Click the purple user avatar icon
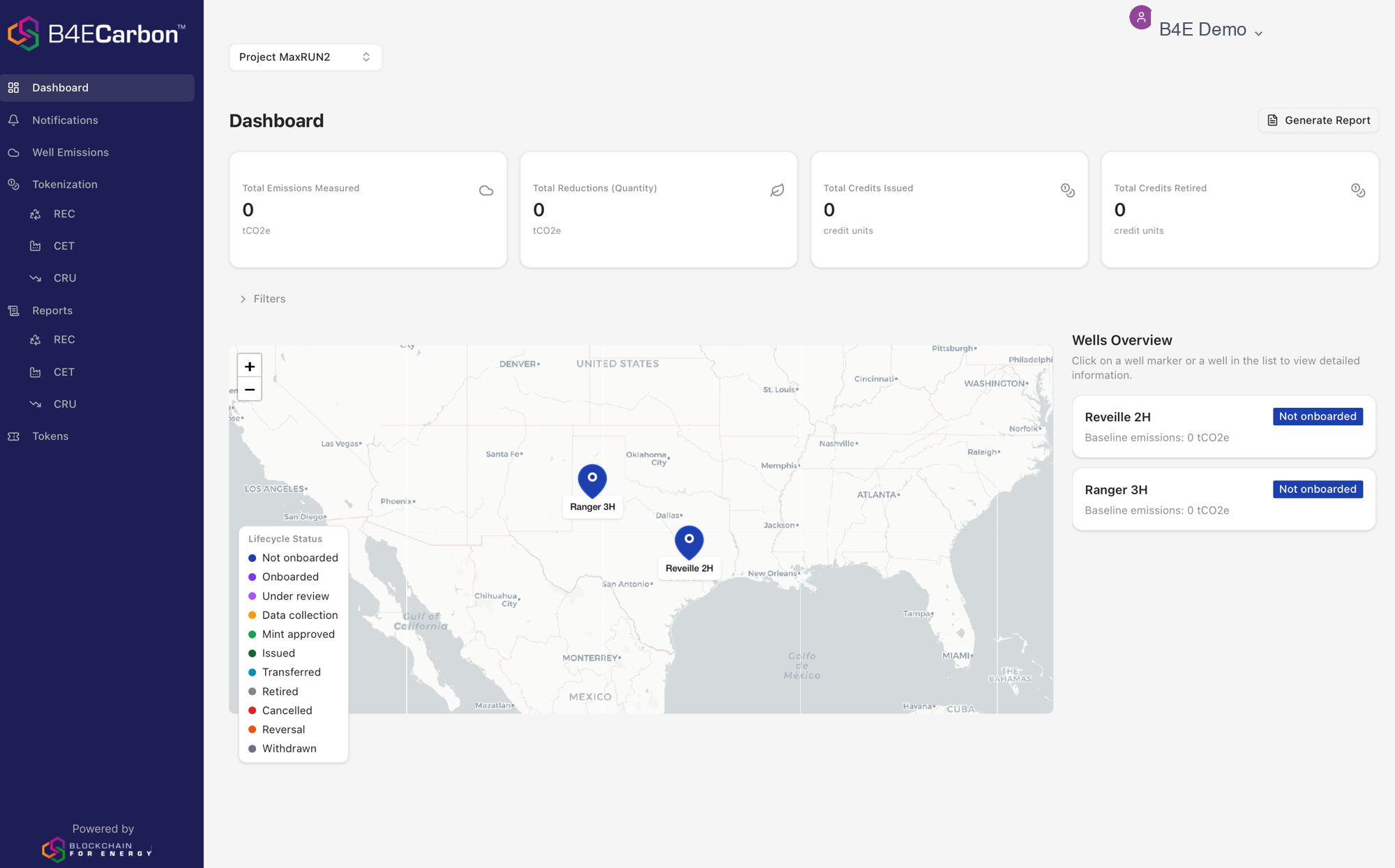Screen dimensions: 1395x868 coord(1141,17)
